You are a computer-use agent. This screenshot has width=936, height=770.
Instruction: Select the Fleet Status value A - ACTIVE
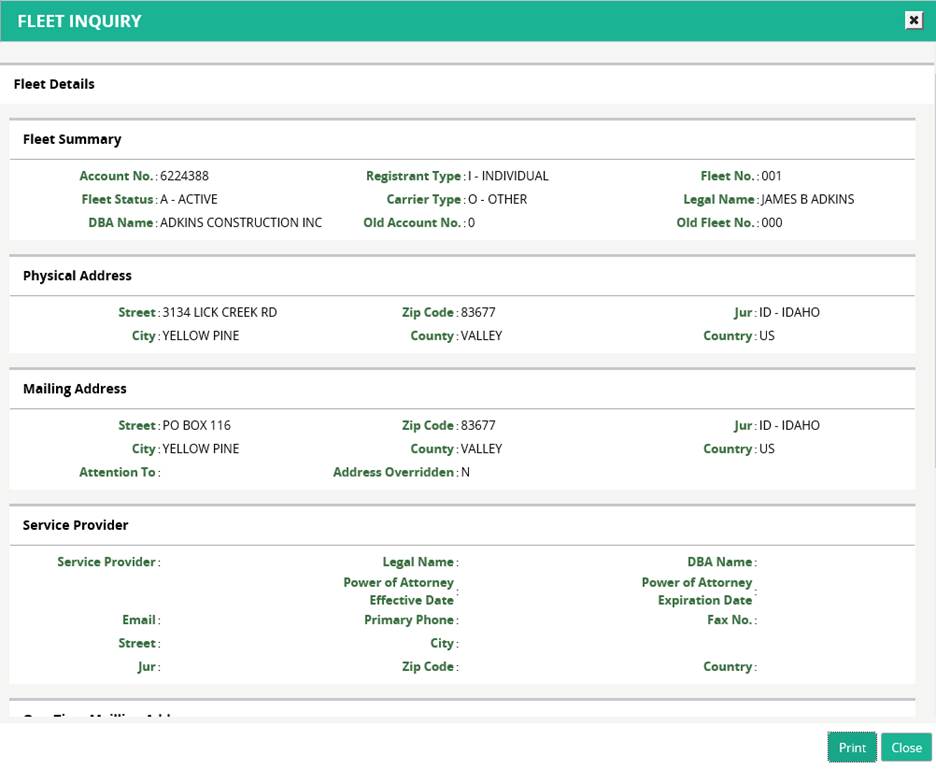(x=188, y=199)
